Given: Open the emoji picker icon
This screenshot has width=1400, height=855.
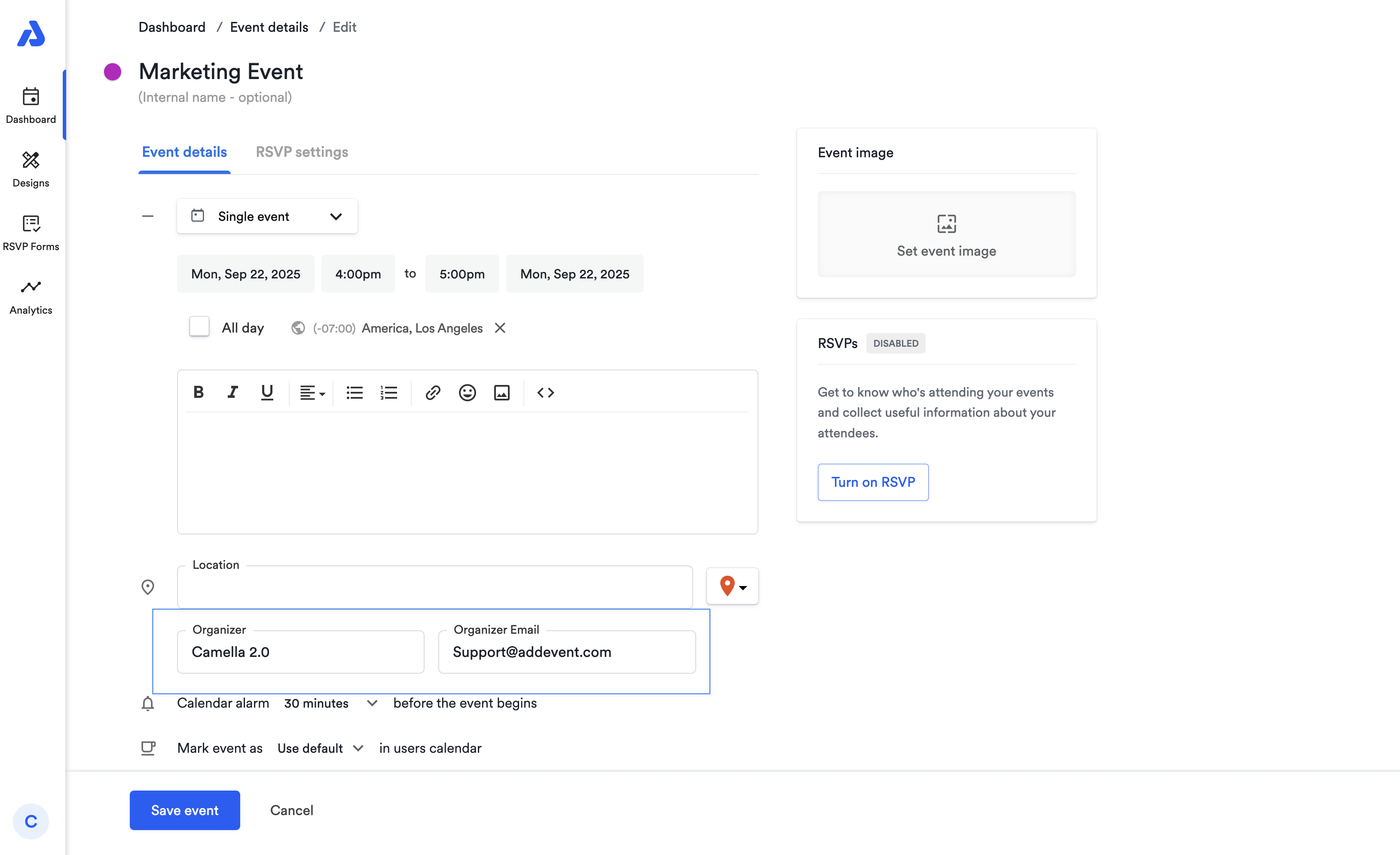Looking at the screenshot, I should (x=467, y=393).
